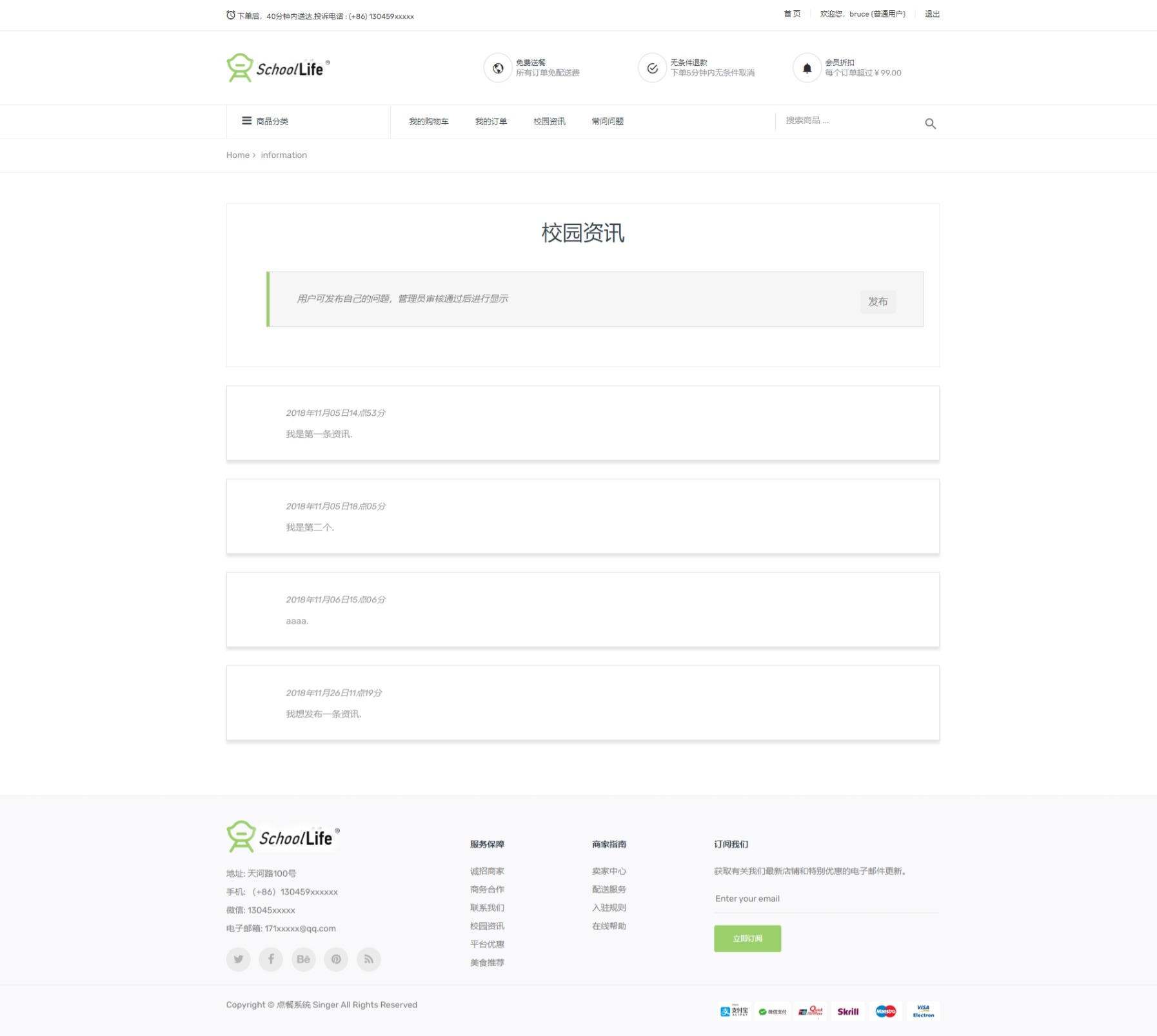
Task: Open the 我的购物车 menu item
Action: tap(428, 121)
